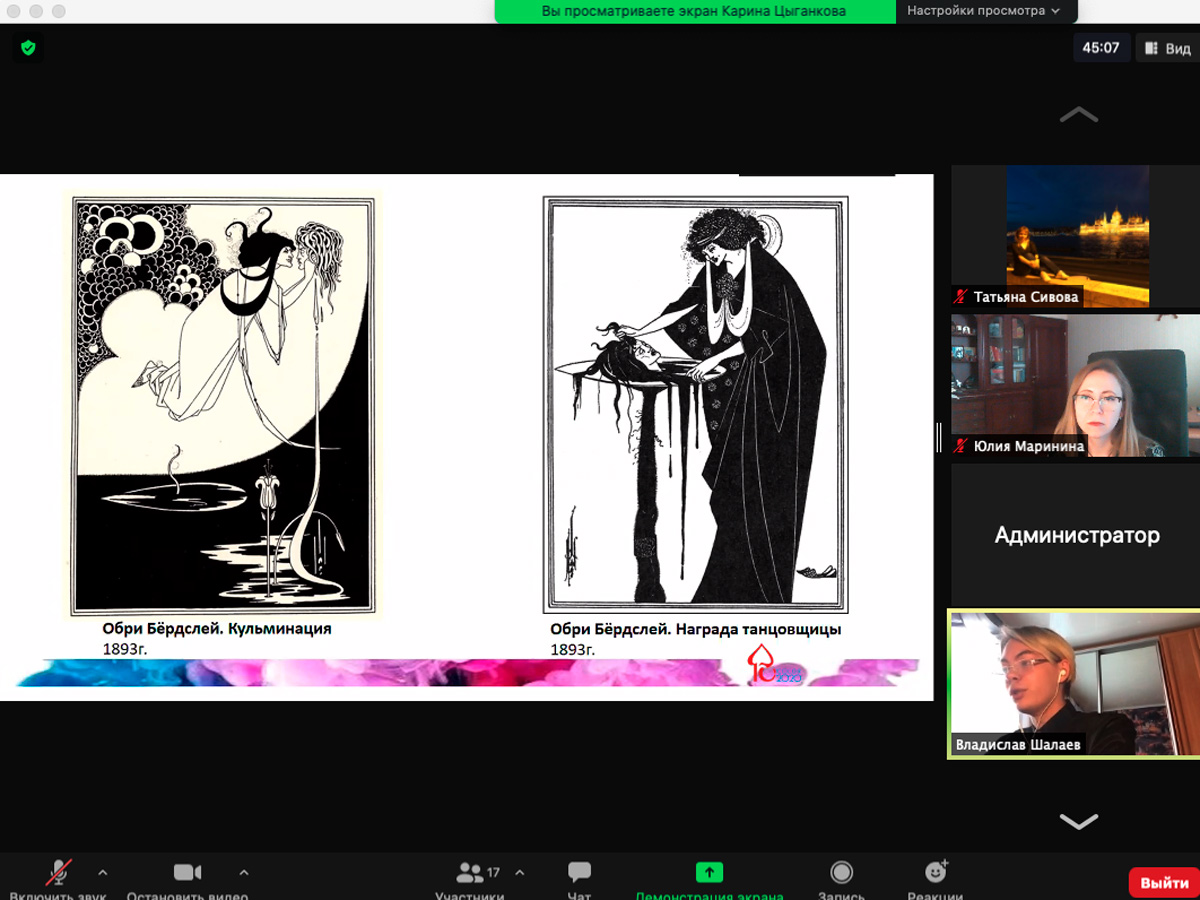The image size is (1200, 900).
Task: Click the grid icon on the Вид button
Action: click(1152, 48)
